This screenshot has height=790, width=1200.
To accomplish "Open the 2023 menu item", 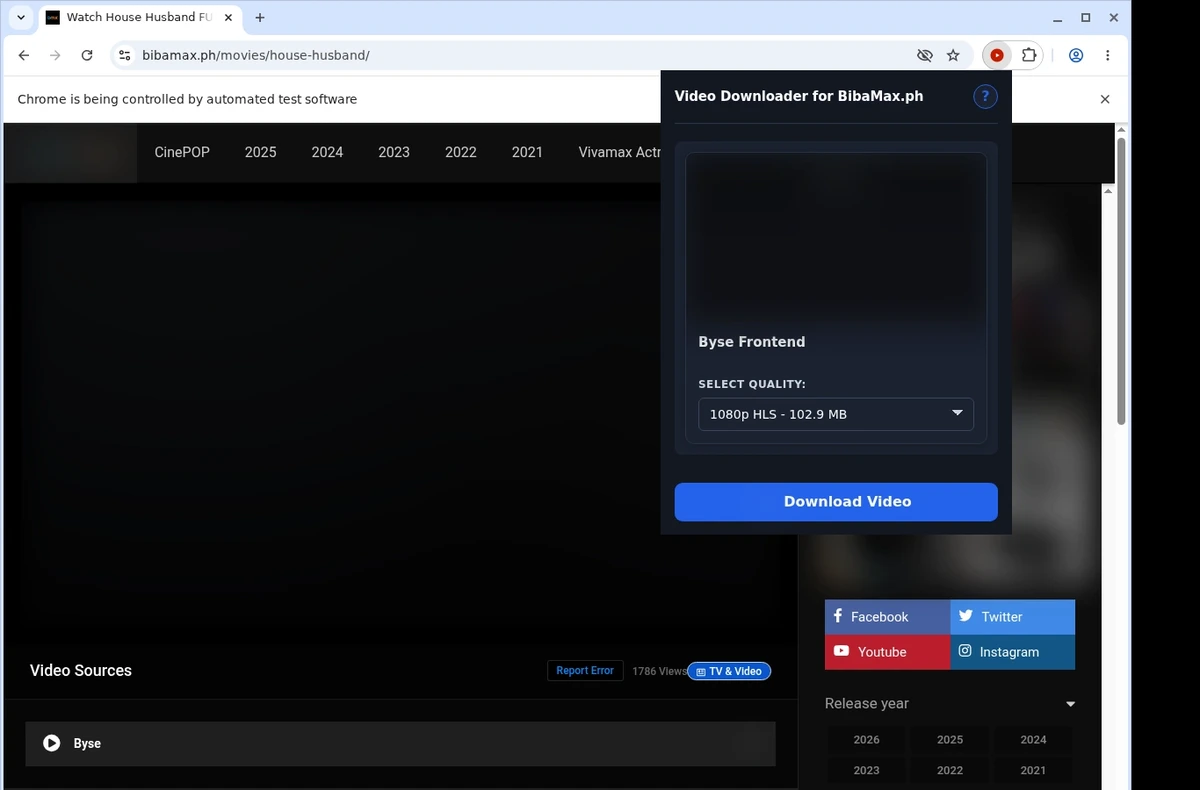I will pyautogui.click(x=394, y=152).
